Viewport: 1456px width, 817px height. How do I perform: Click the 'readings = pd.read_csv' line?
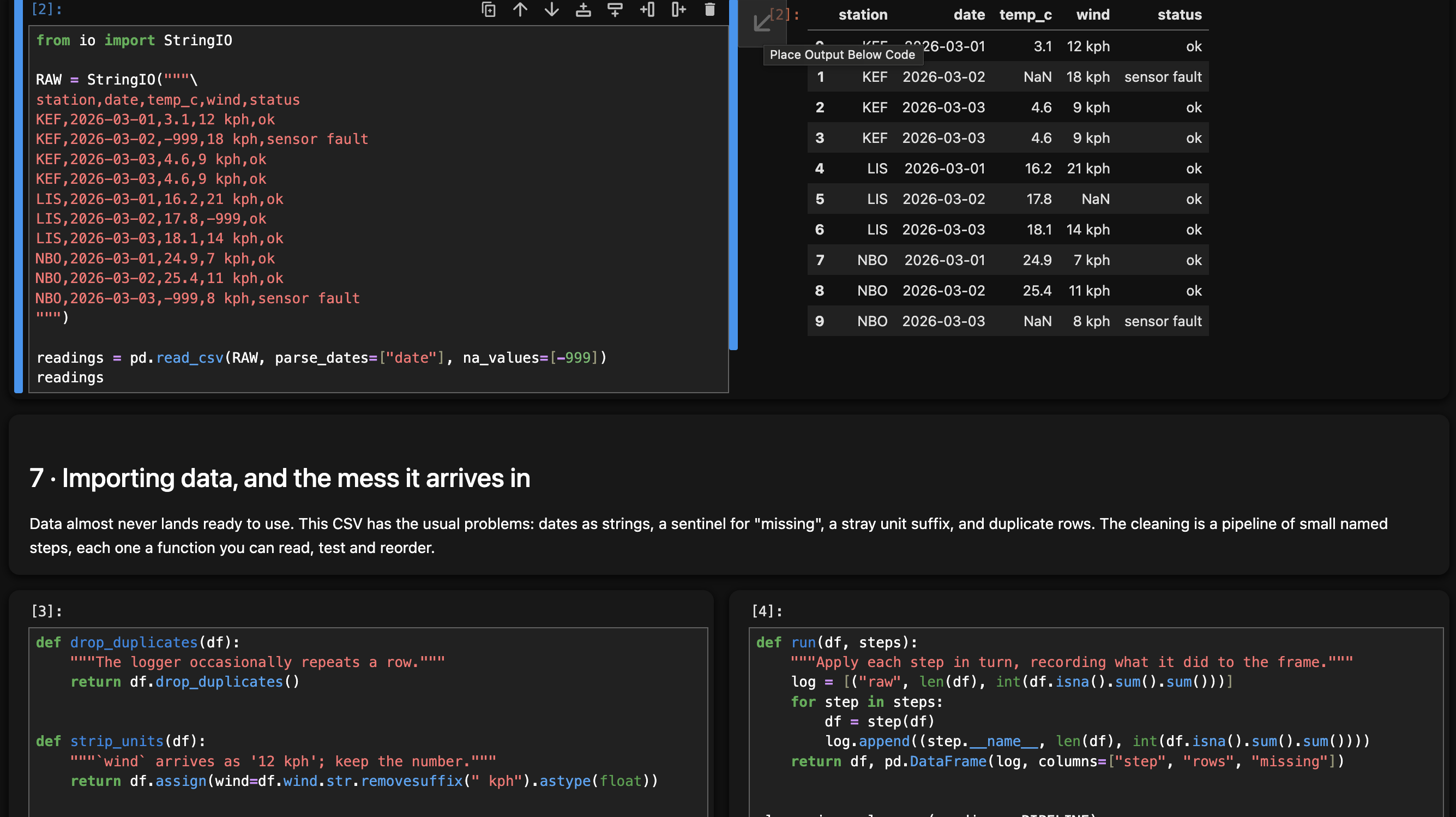[322, 358]
